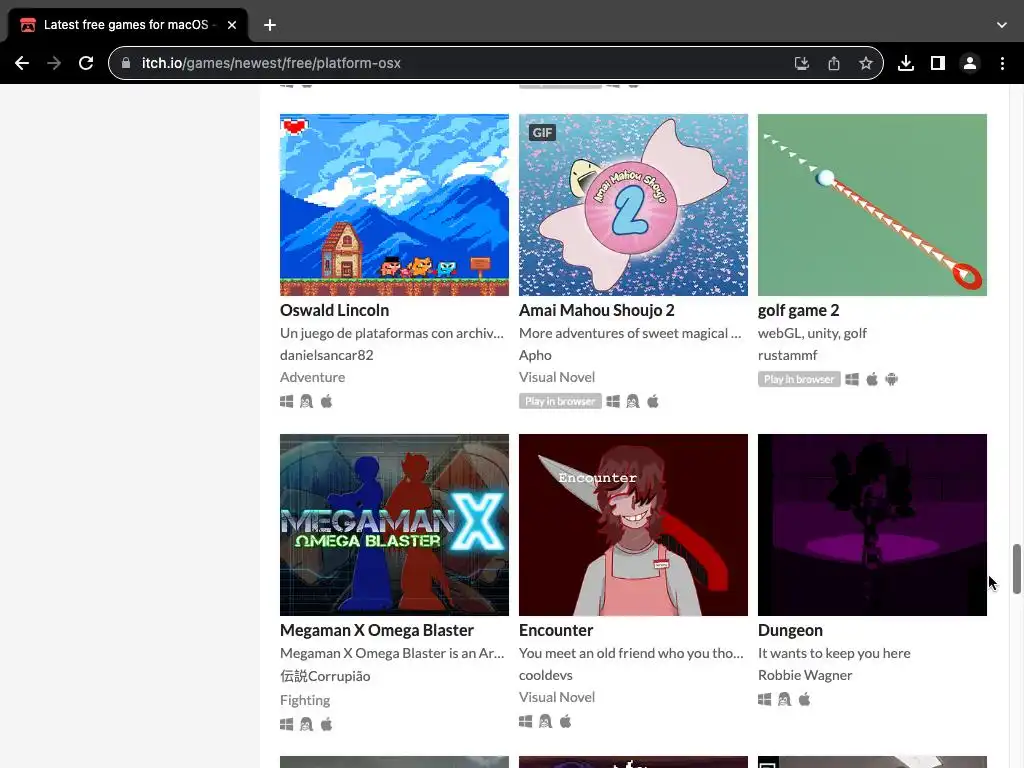Screen dimensions: 1024x768
Task: Click the browser forward arrow
Action: click(54, 63)
